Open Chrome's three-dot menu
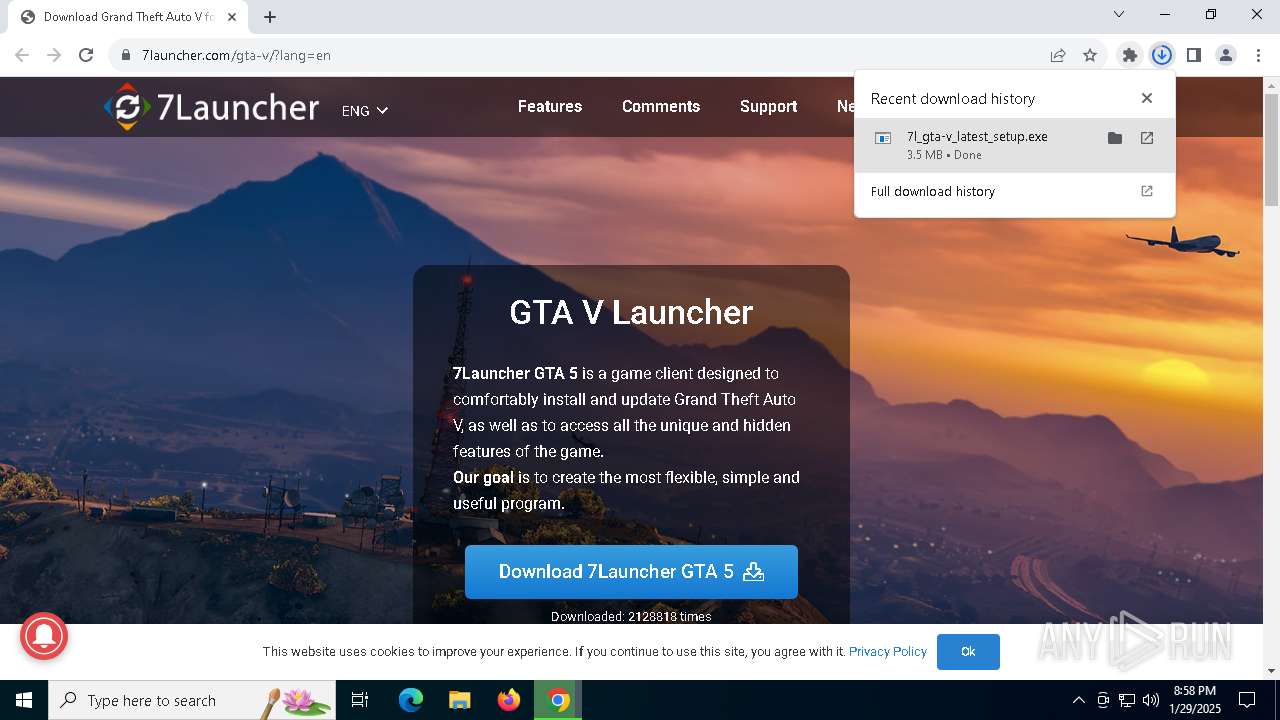1280x720 pixels. pyautogui.click(x=1257, y=55)
